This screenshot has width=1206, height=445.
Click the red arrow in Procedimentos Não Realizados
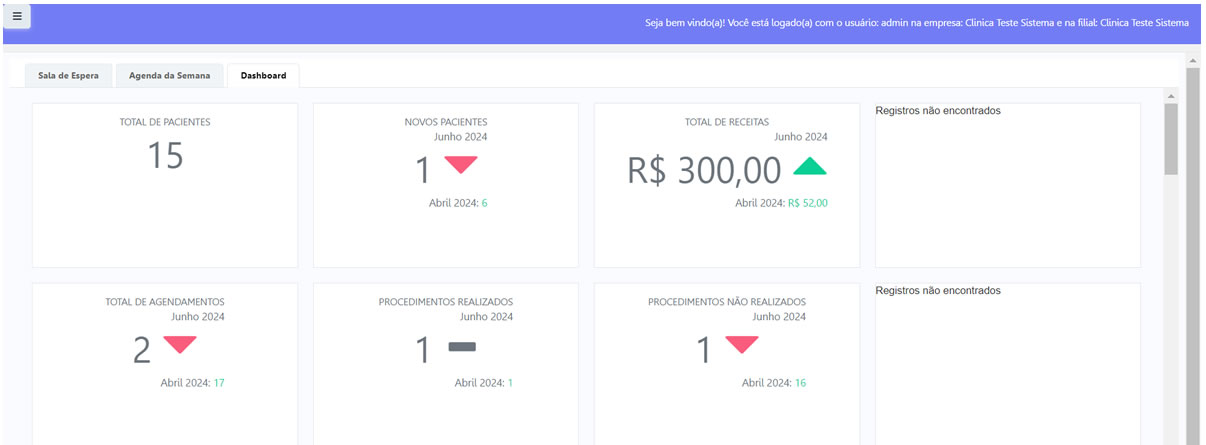click(742, 344)
